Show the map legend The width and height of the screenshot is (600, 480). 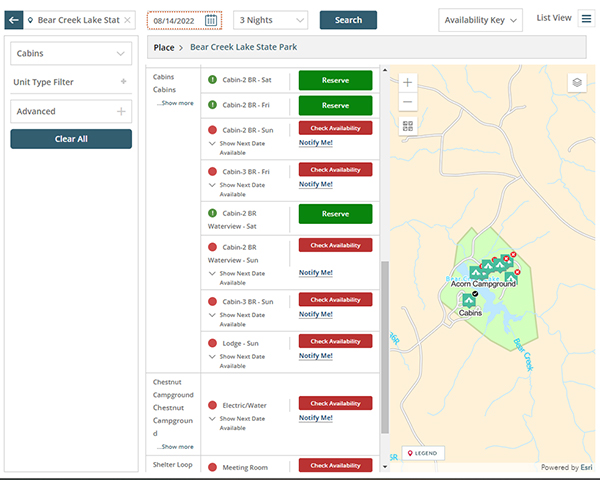pos(423,453)
